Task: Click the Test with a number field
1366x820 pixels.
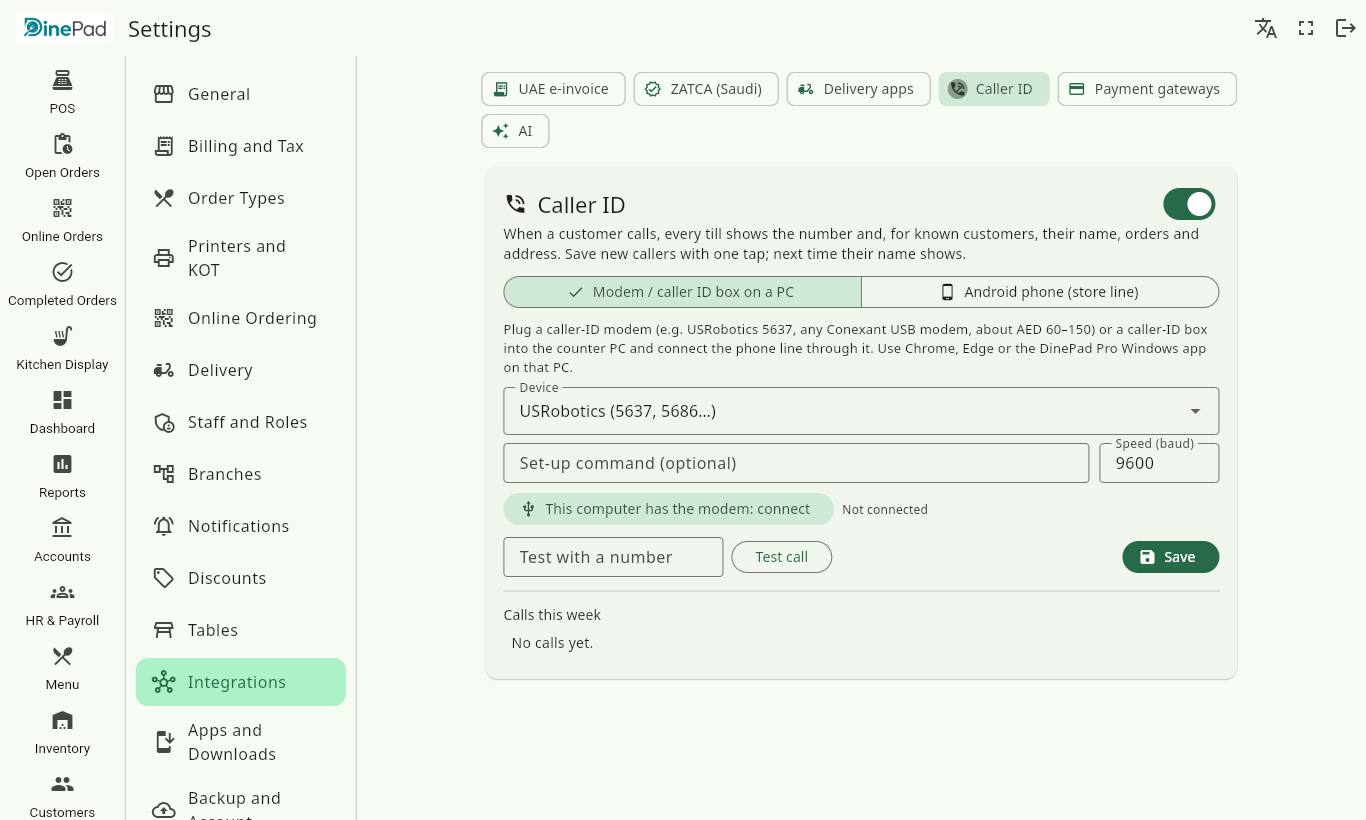Action: pyautogui.click(x=613, y=557)
